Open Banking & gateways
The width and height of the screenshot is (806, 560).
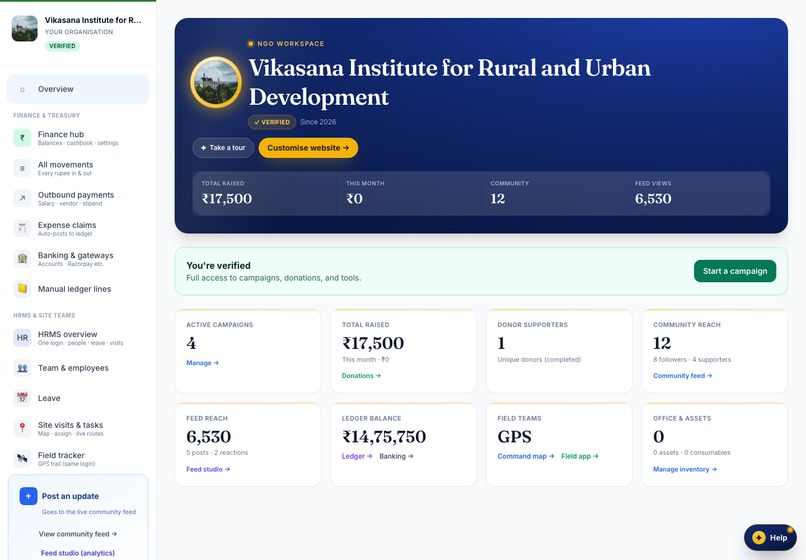point(78,259)
